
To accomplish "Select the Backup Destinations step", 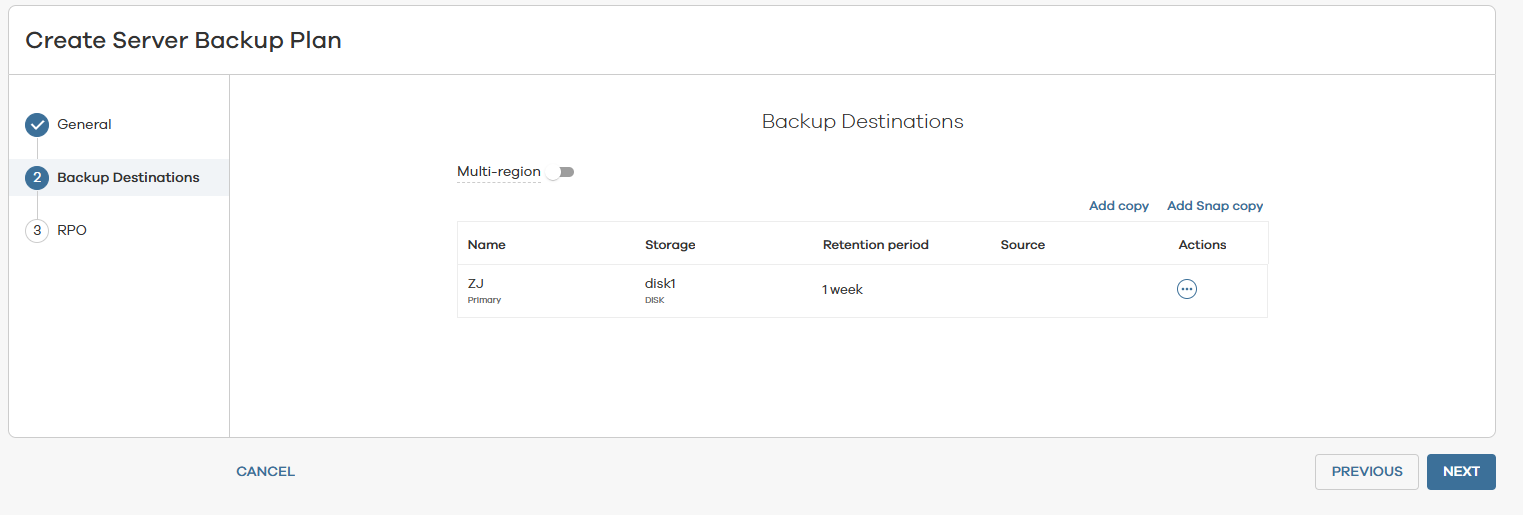I will 128,178.
